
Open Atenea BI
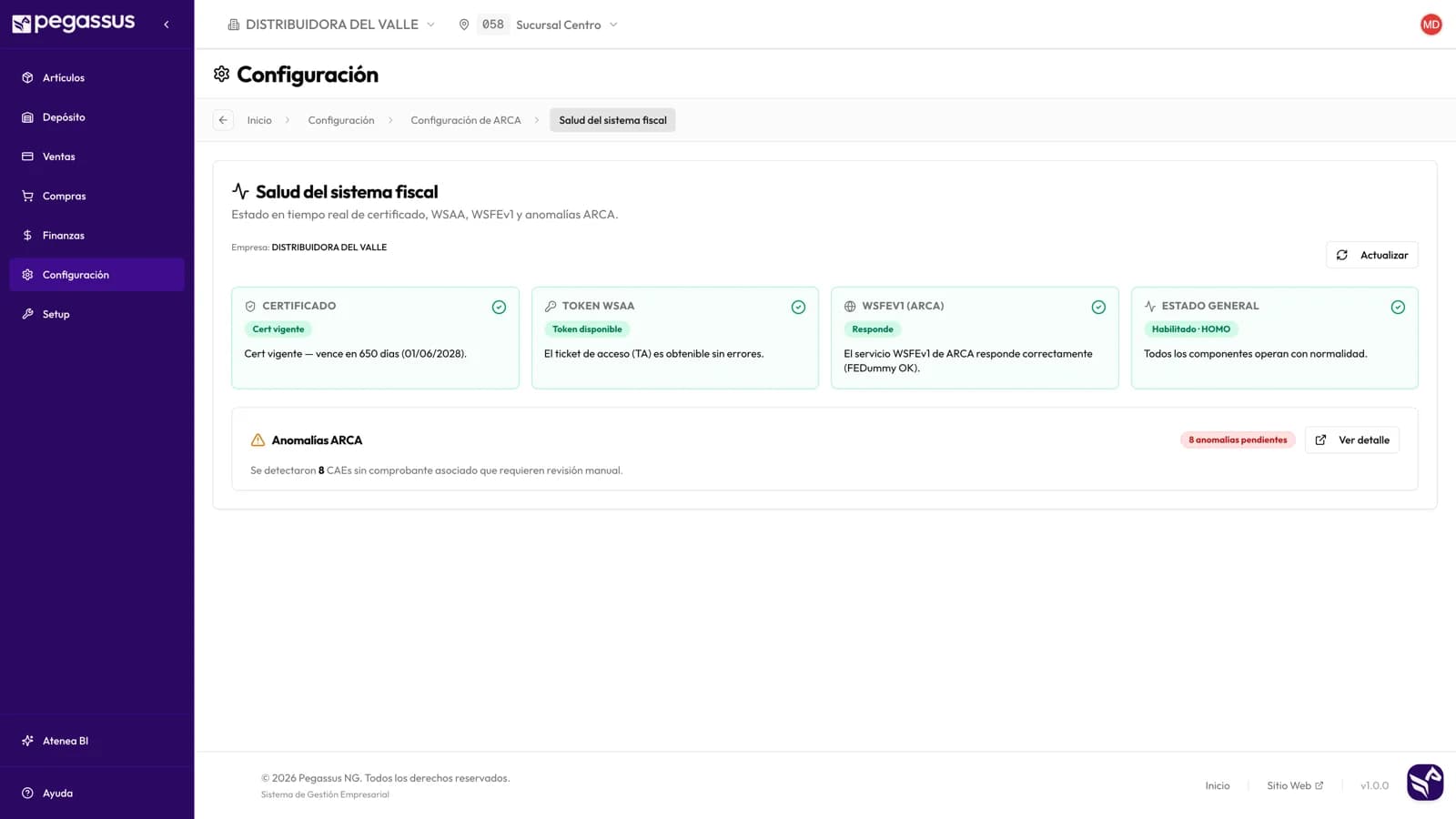click(x=96, y=741)
